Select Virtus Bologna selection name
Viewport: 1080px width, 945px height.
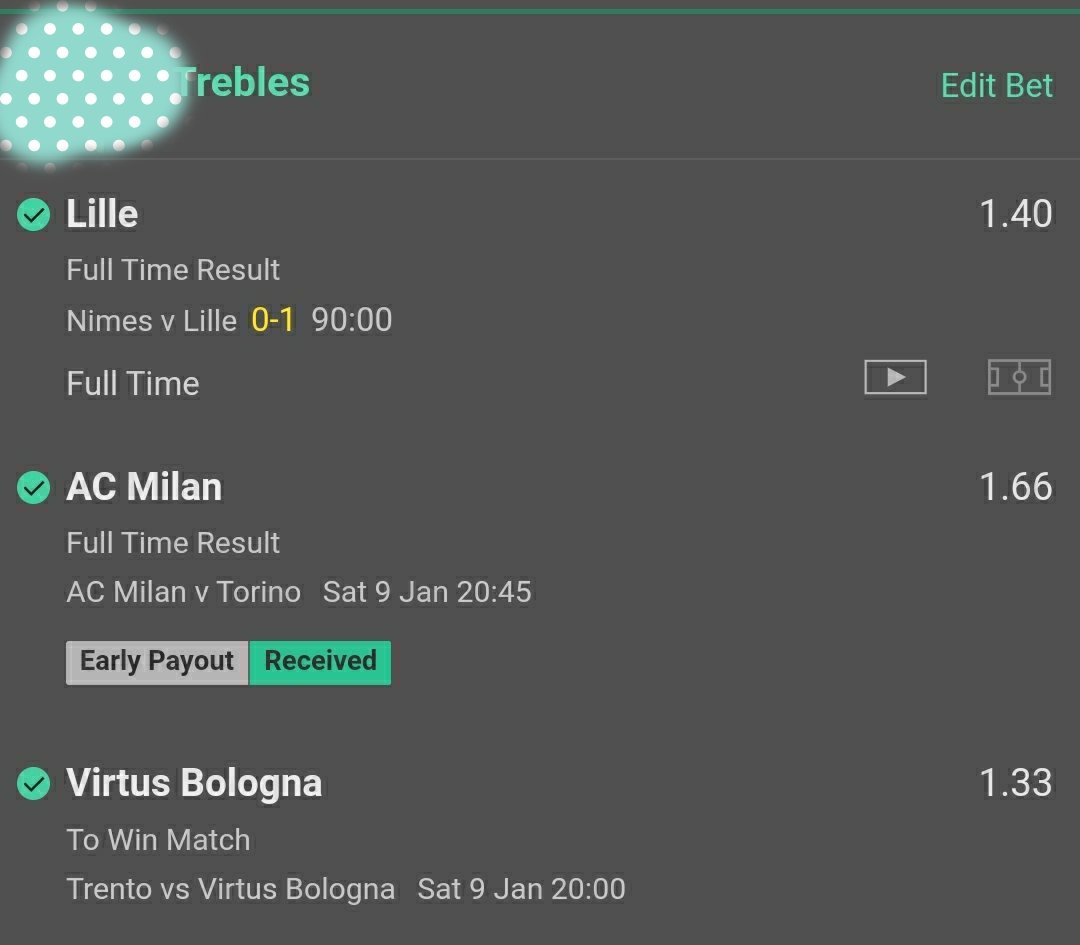pyautogui.click(x=194, y=783)
